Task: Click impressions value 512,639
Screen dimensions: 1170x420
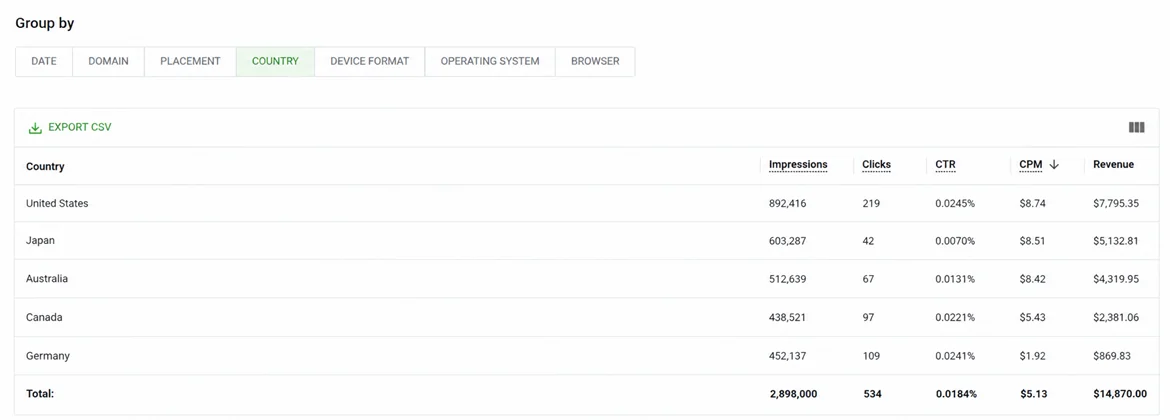Action: tap(787, 279)
